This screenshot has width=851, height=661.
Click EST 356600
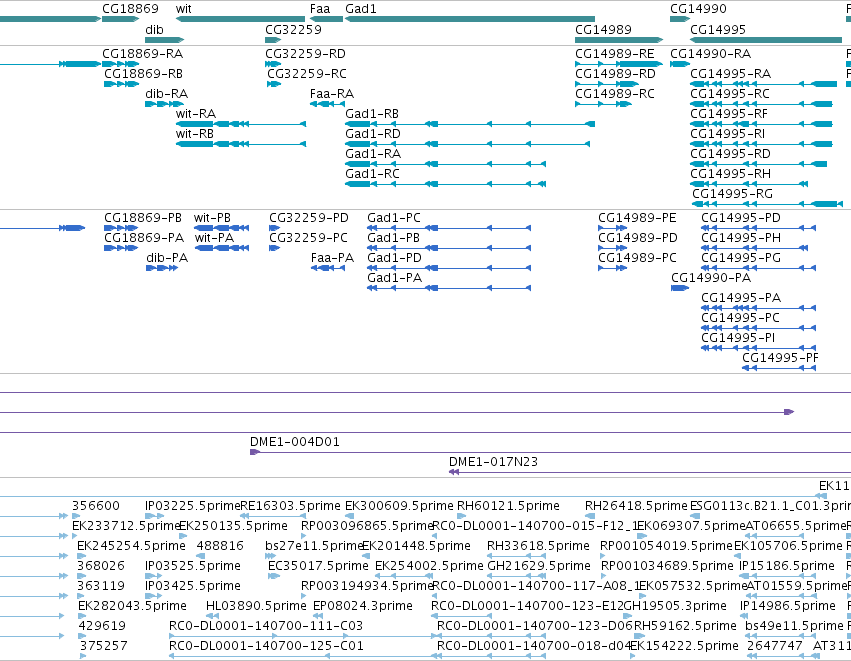(96, 506)
